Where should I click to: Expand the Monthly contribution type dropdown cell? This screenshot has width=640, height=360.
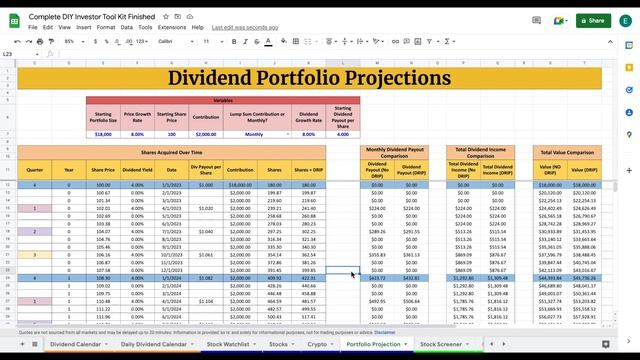click(288, 134)
